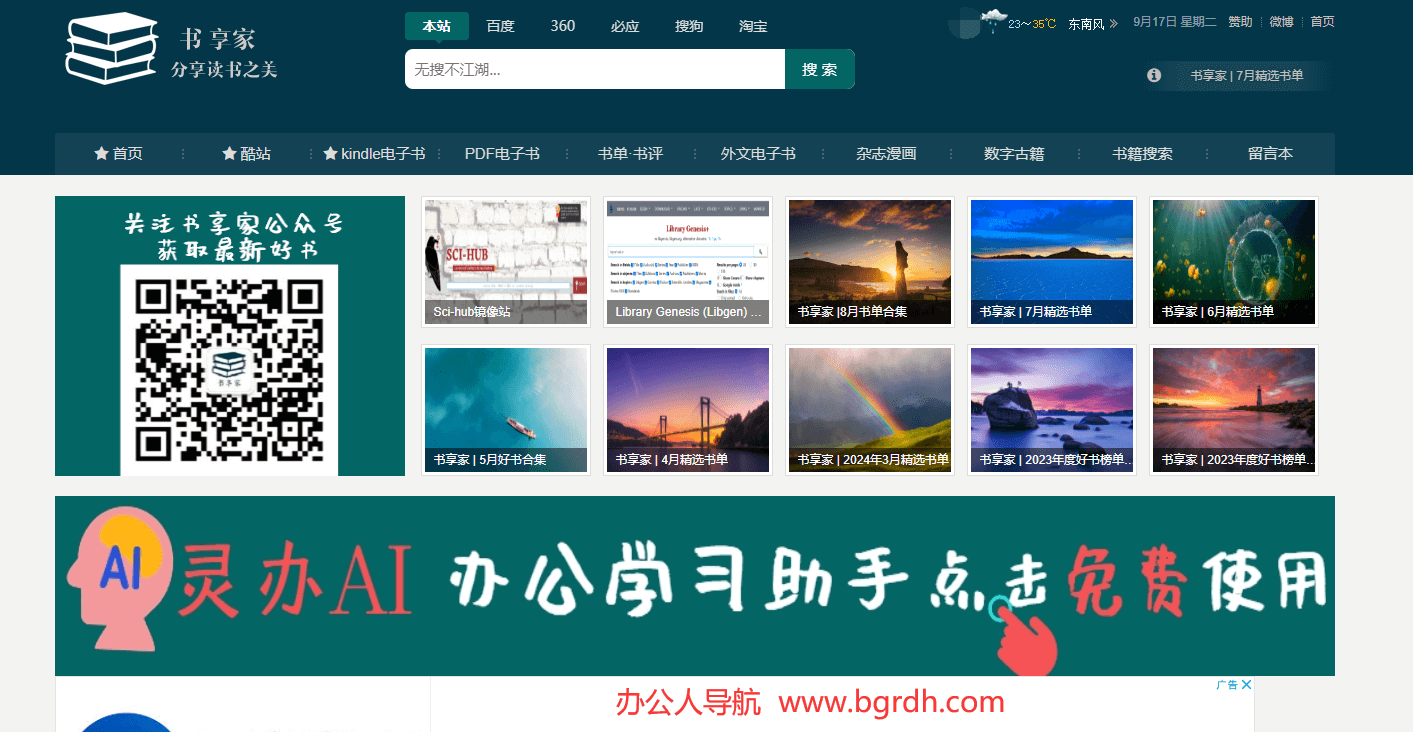
Task: Switch search engine to 百度
Action: pos(500,26)
